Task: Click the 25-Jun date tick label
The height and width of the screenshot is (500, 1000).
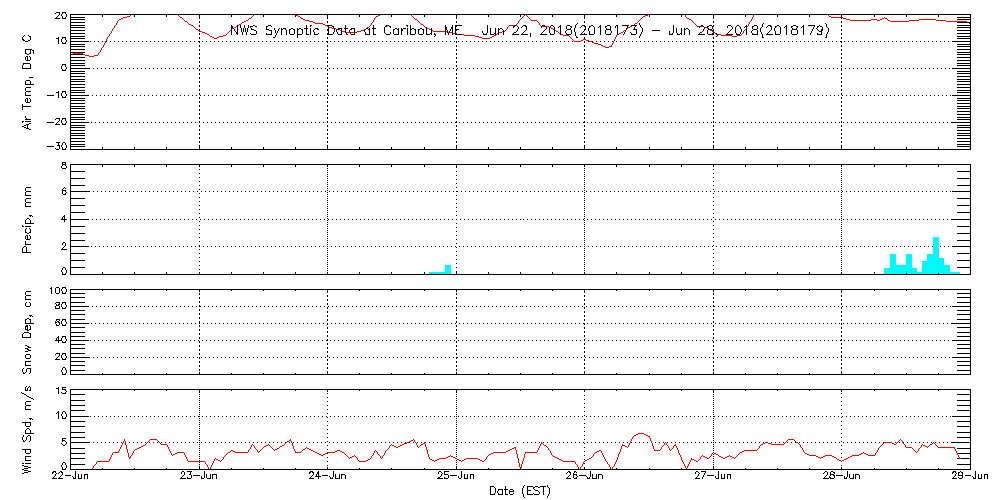Action: coord(457,477)
